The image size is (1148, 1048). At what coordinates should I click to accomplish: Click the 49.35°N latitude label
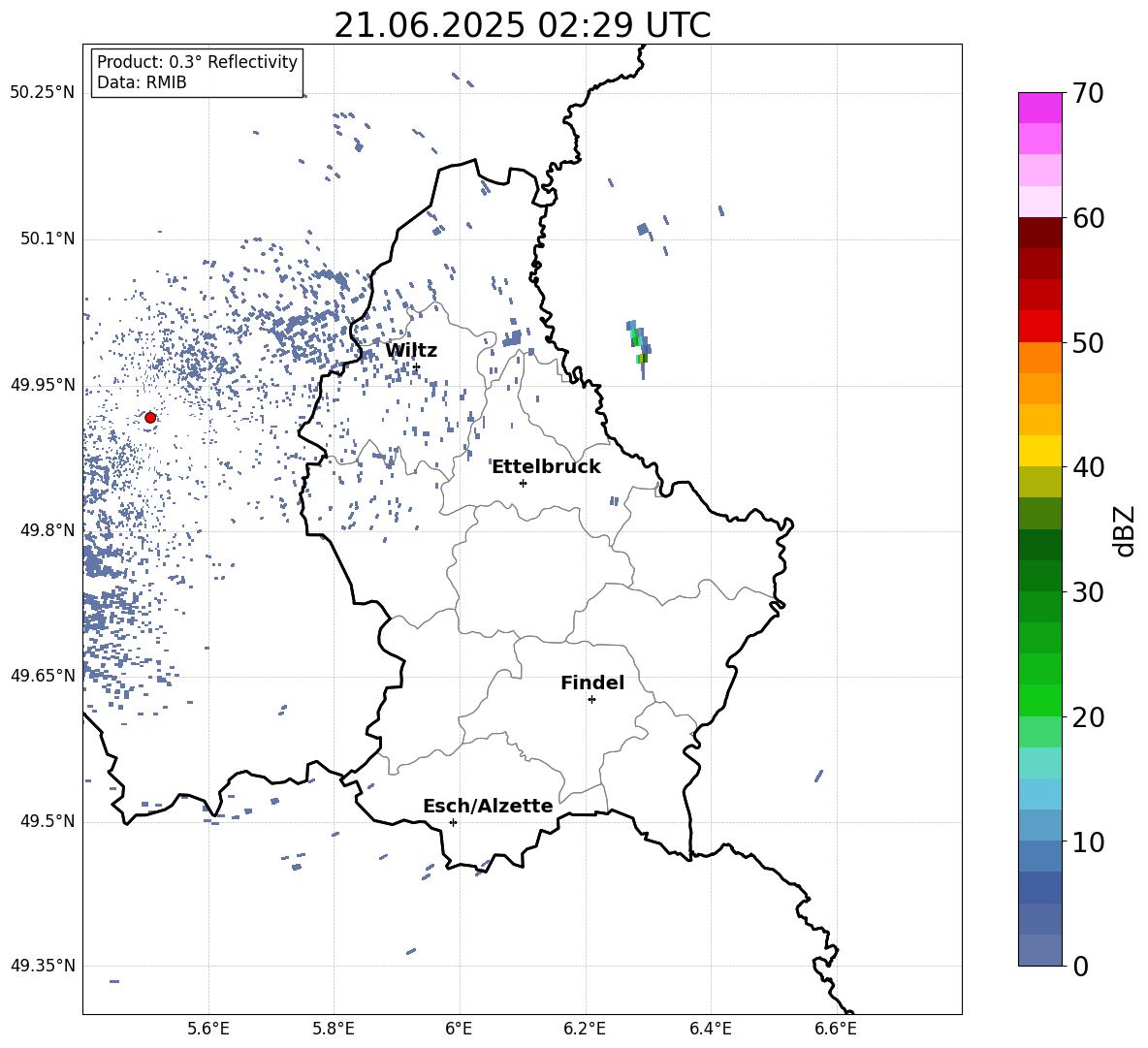tap(43, 966)
